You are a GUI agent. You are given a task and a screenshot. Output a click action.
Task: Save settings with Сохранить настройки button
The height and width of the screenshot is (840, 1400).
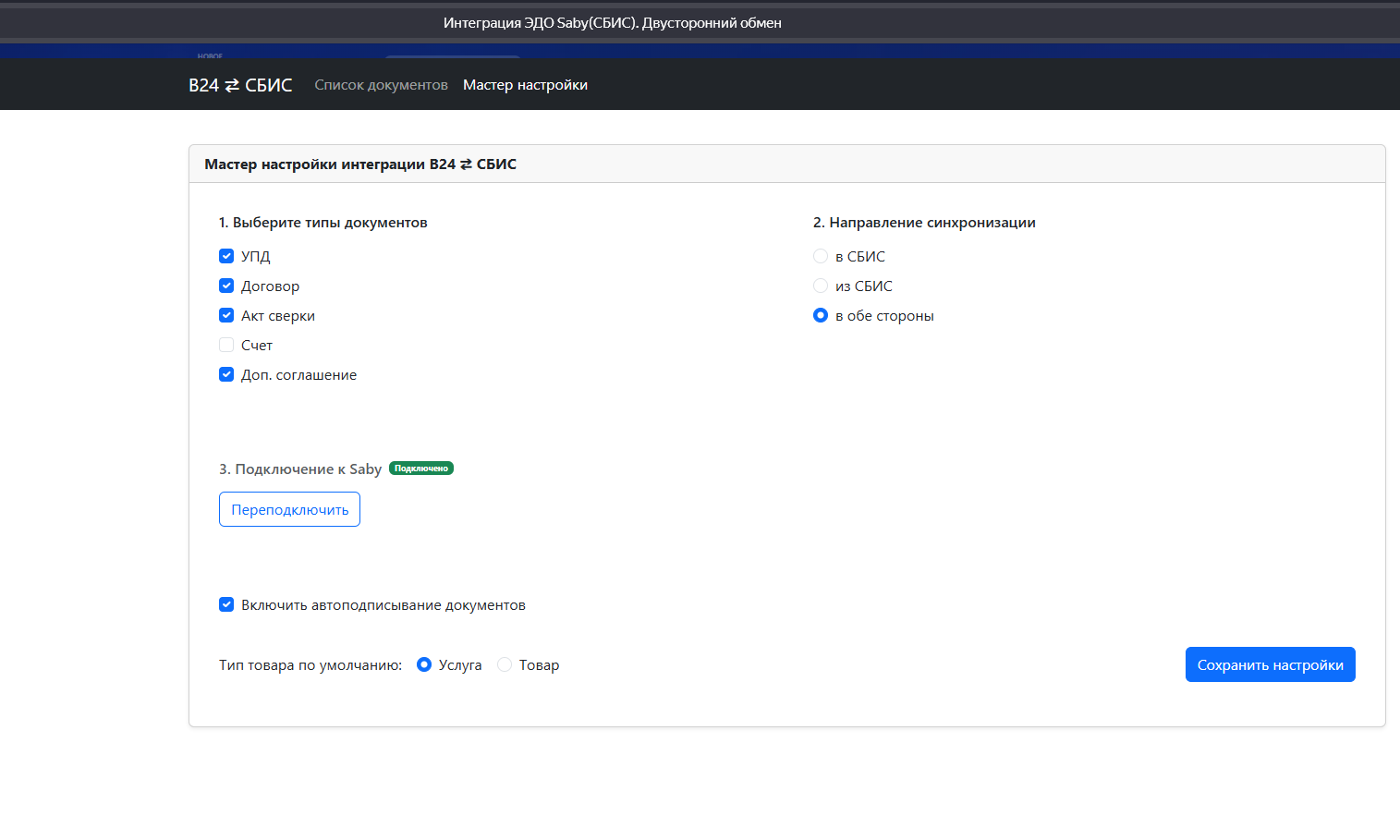tap(1270, 664)
